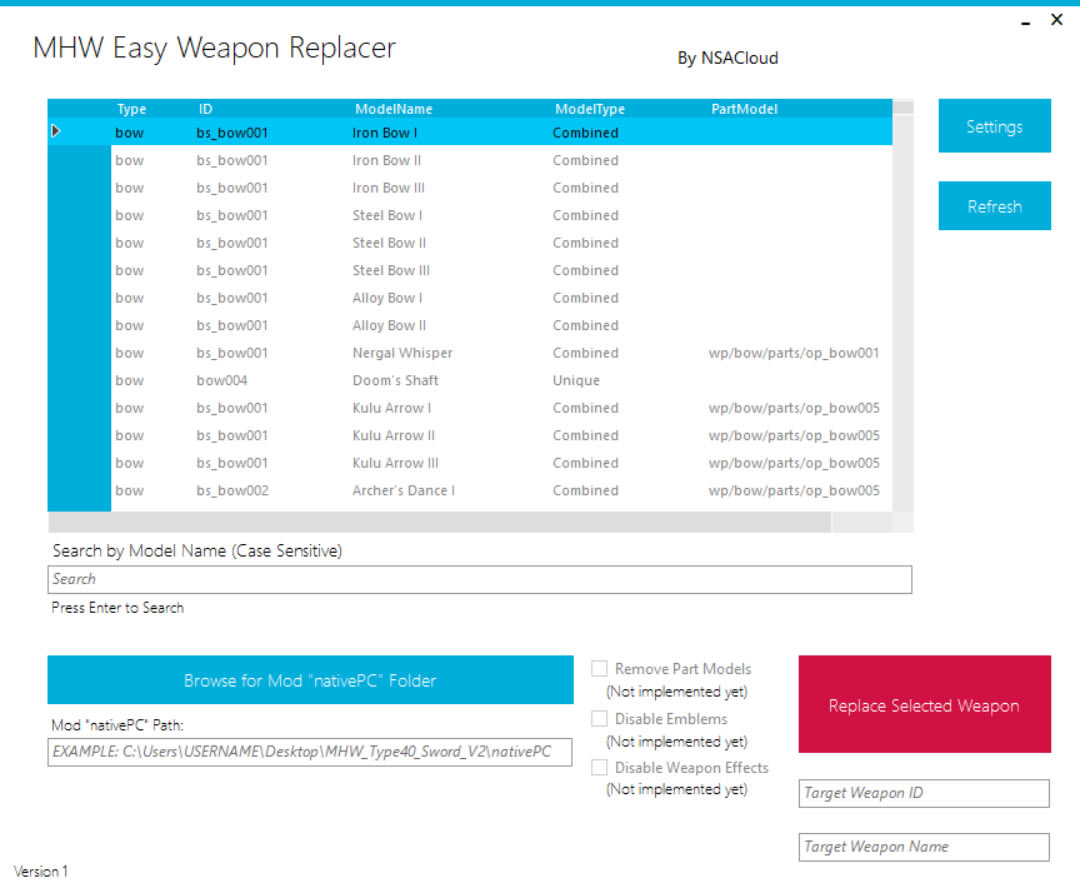
Task: Minimize the Weapon Replacer window
Action: 1025,21
